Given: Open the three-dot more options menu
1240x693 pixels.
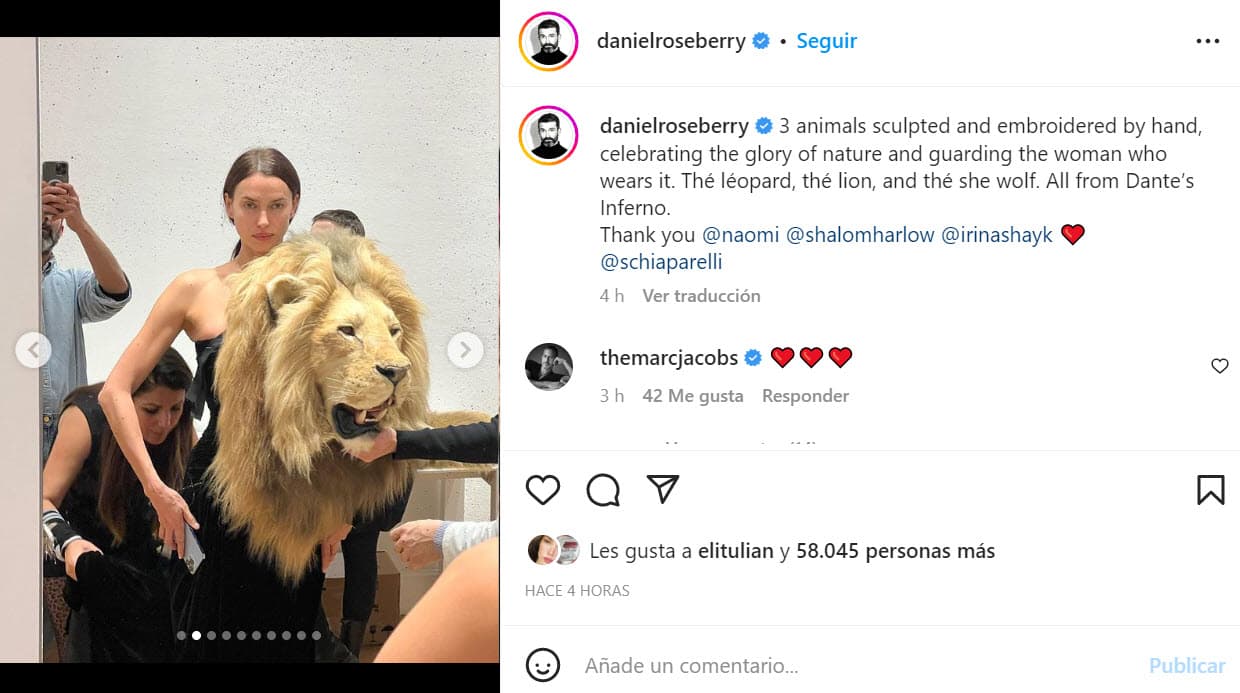Looking at the screenshot, I should (1208, 42).
